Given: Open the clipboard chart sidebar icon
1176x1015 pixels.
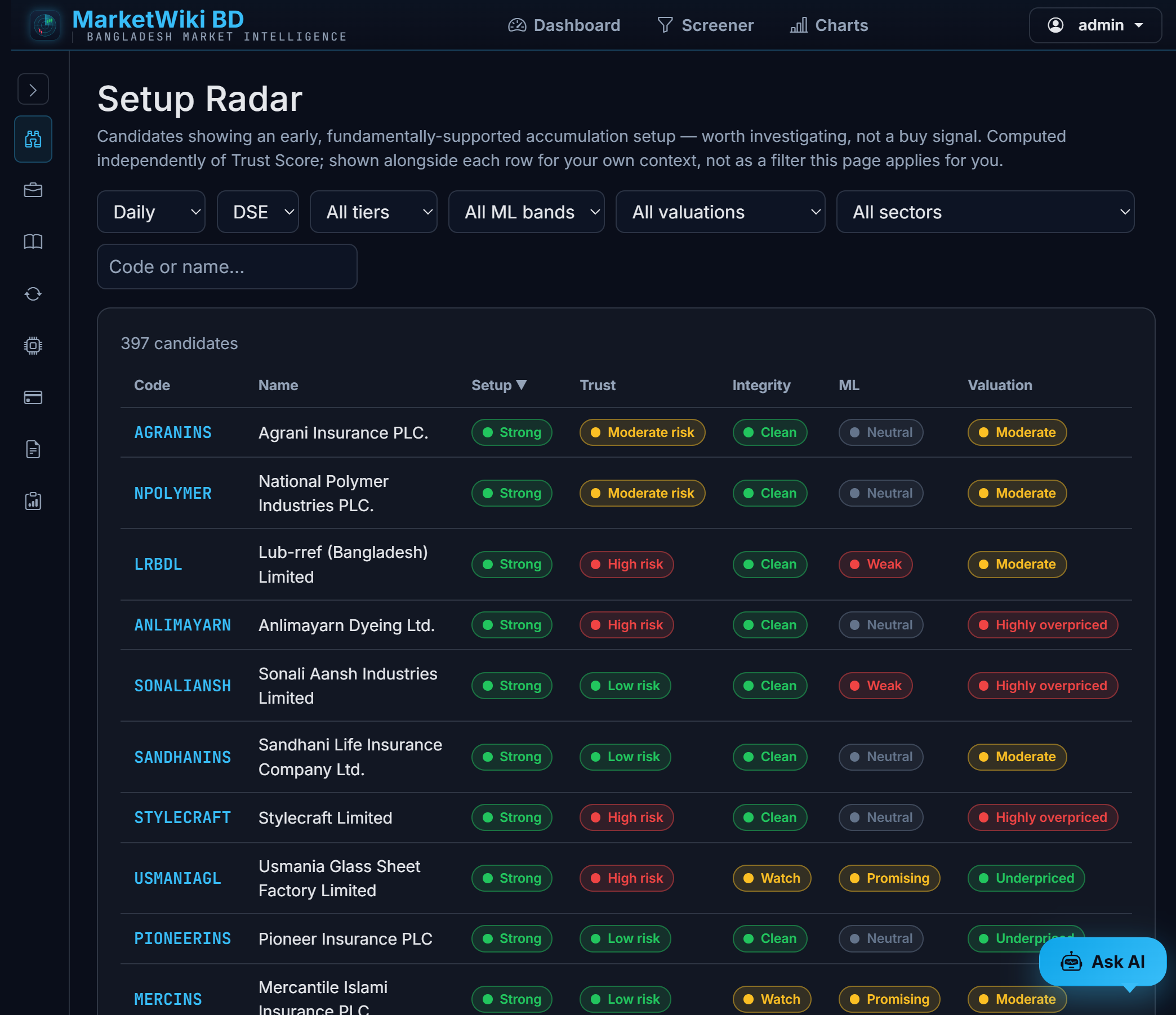Looking at the screenshot, I should [x=33, y=501].
